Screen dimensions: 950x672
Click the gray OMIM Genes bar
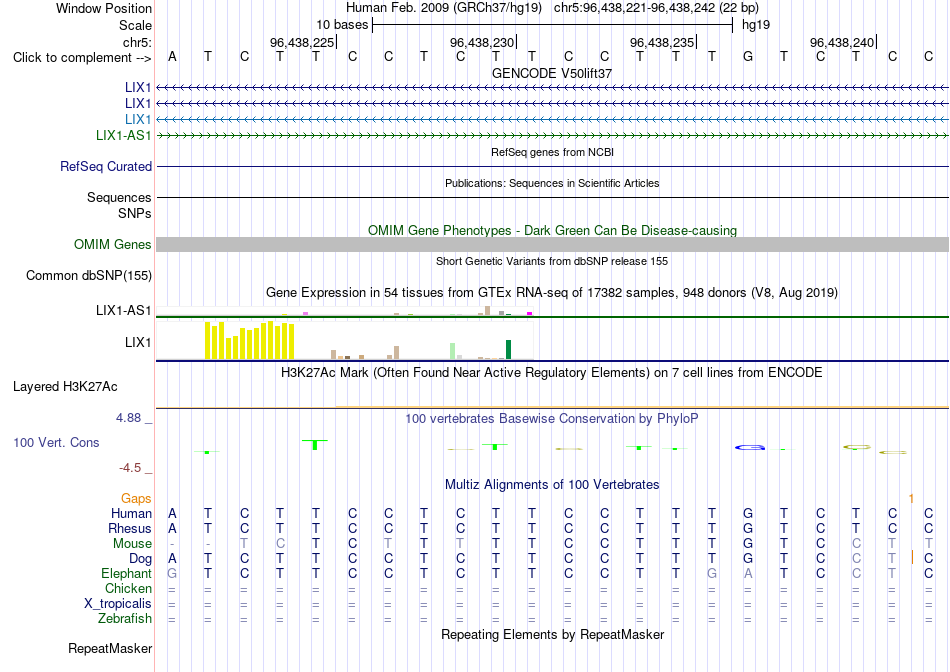tap(553, 244)
